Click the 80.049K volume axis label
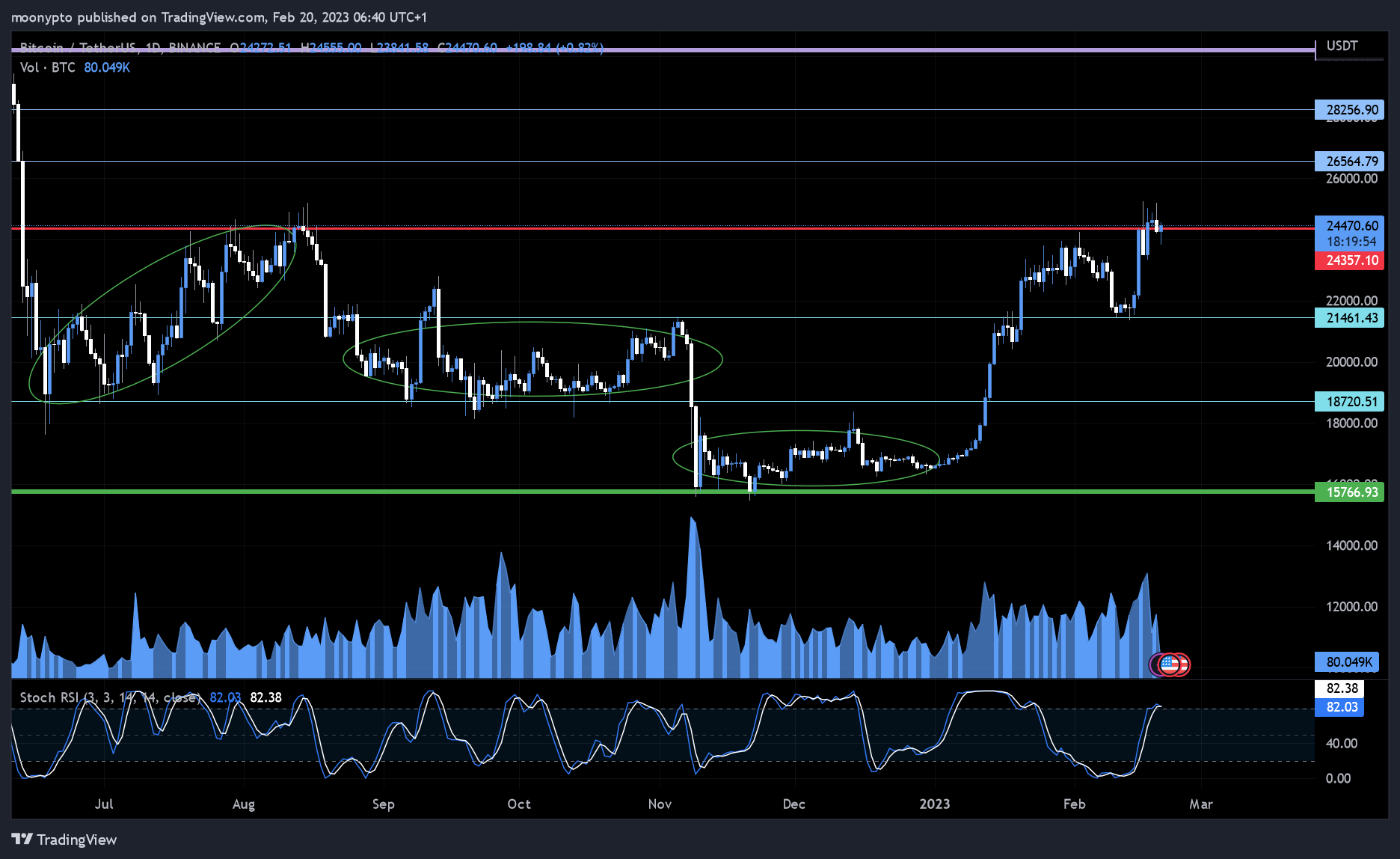Screen dimensions: 1400x859 (1348, 662)
